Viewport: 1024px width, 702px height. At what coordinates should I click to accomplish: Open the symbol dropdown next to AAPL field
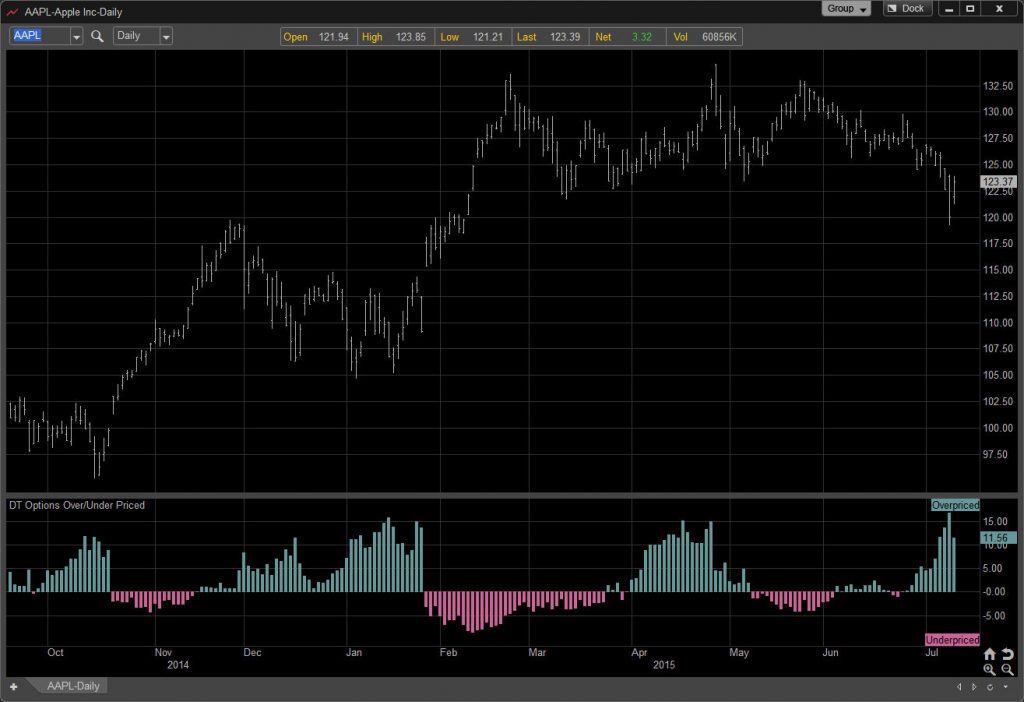[x=74, y=36]
